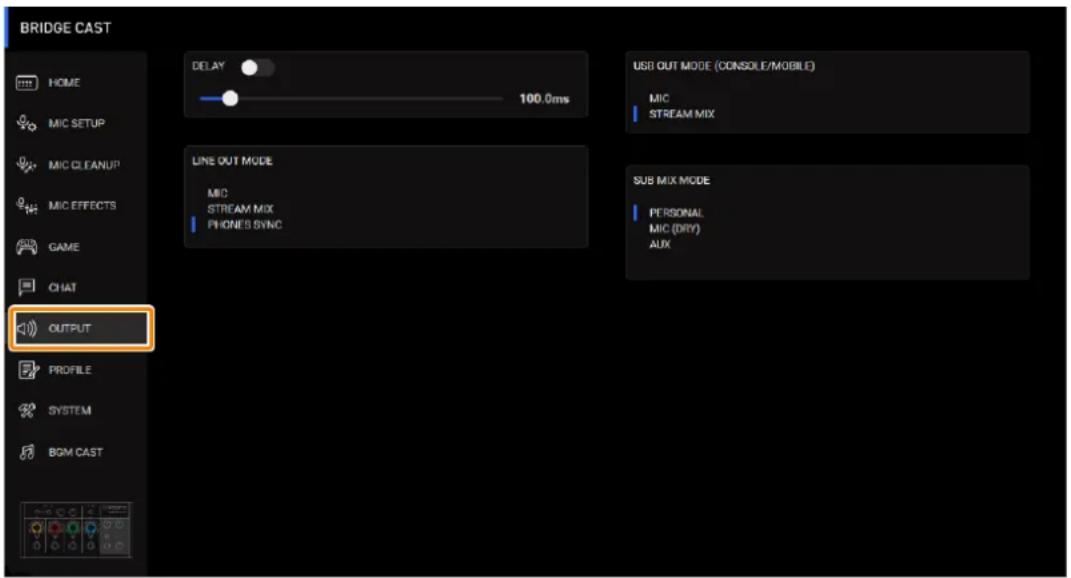Image resolution: width=1071 pixels, height=578 pixels.
Task: Click the Chat speech bubble icon
Action: tap(27, 287)
